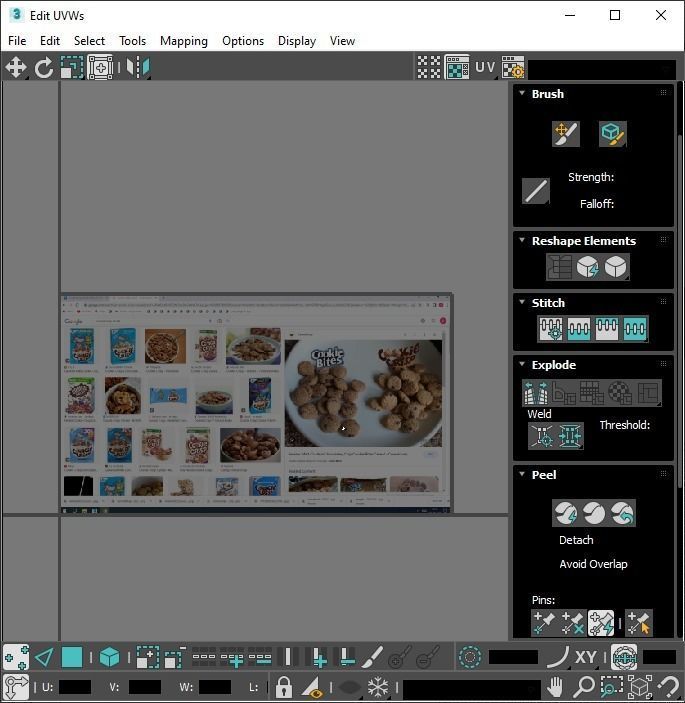Image resolution: width=685 pixels, height=703 pixels.
Task: Open the Select menu
Action: pos(89,41)
